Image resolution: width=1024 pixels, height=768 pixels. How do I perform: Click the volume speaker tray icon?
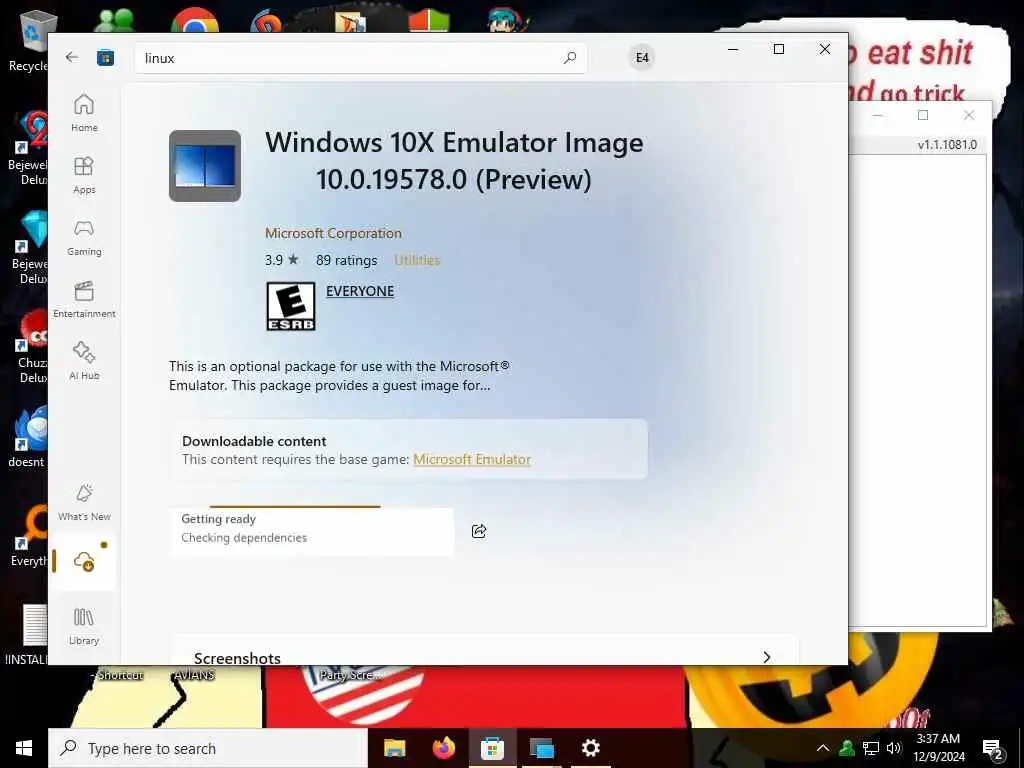pos(894,748)
